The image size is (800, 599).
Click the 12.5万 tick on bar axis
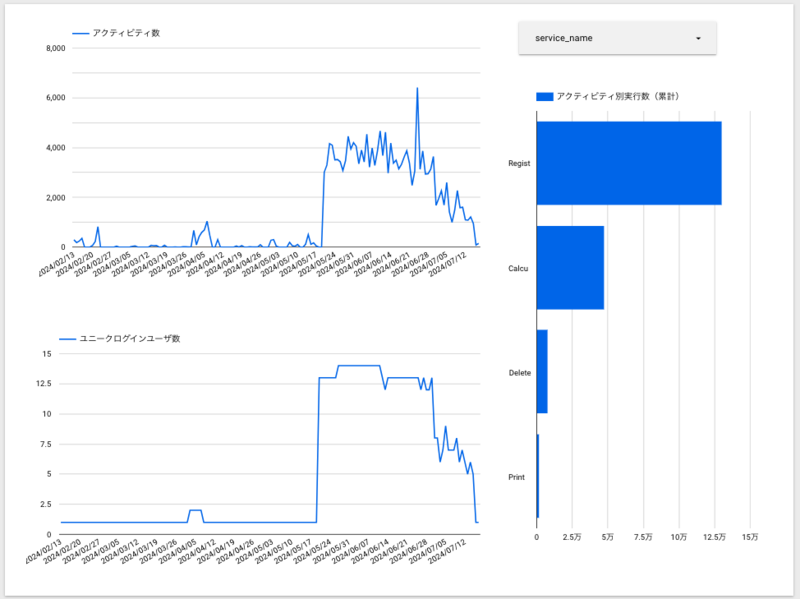coord(714,537)
